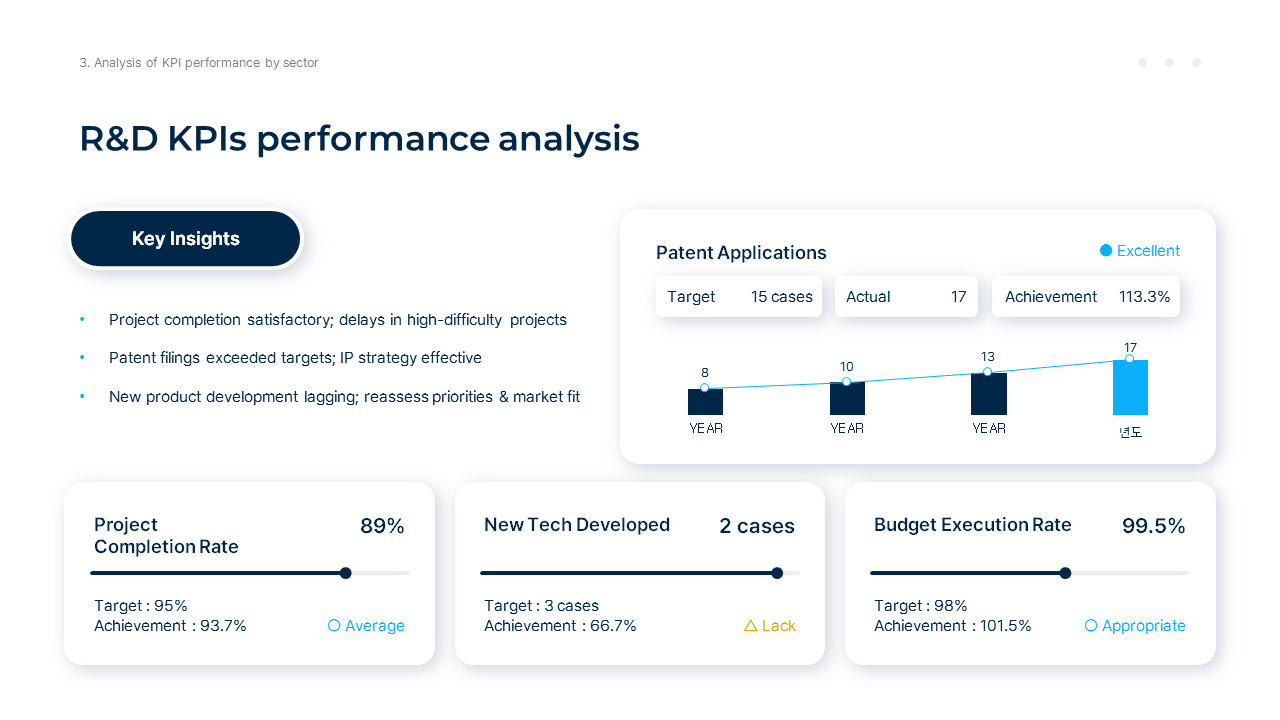Click the Lack warning triangle icon
This screenshot has height=720, width=1280.
tap(751, 626)
